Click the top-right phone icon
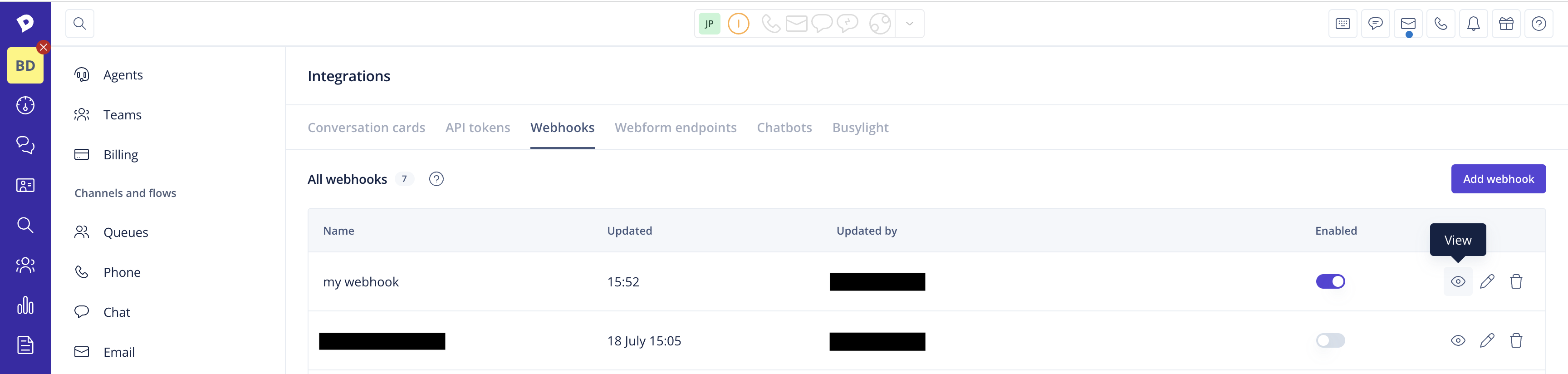Viewport: 1568px width, 374px height. [x=1440, y=24]
